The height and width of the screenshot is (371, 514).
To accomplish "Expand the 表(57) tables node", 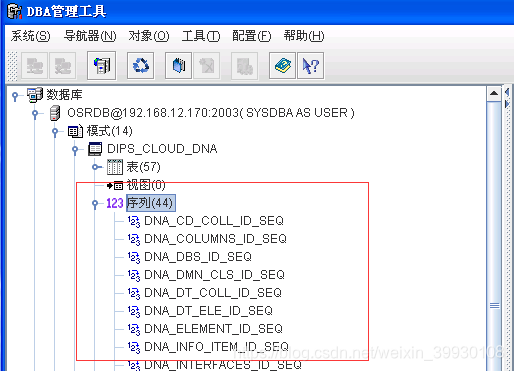I will (x=96, y=167).
